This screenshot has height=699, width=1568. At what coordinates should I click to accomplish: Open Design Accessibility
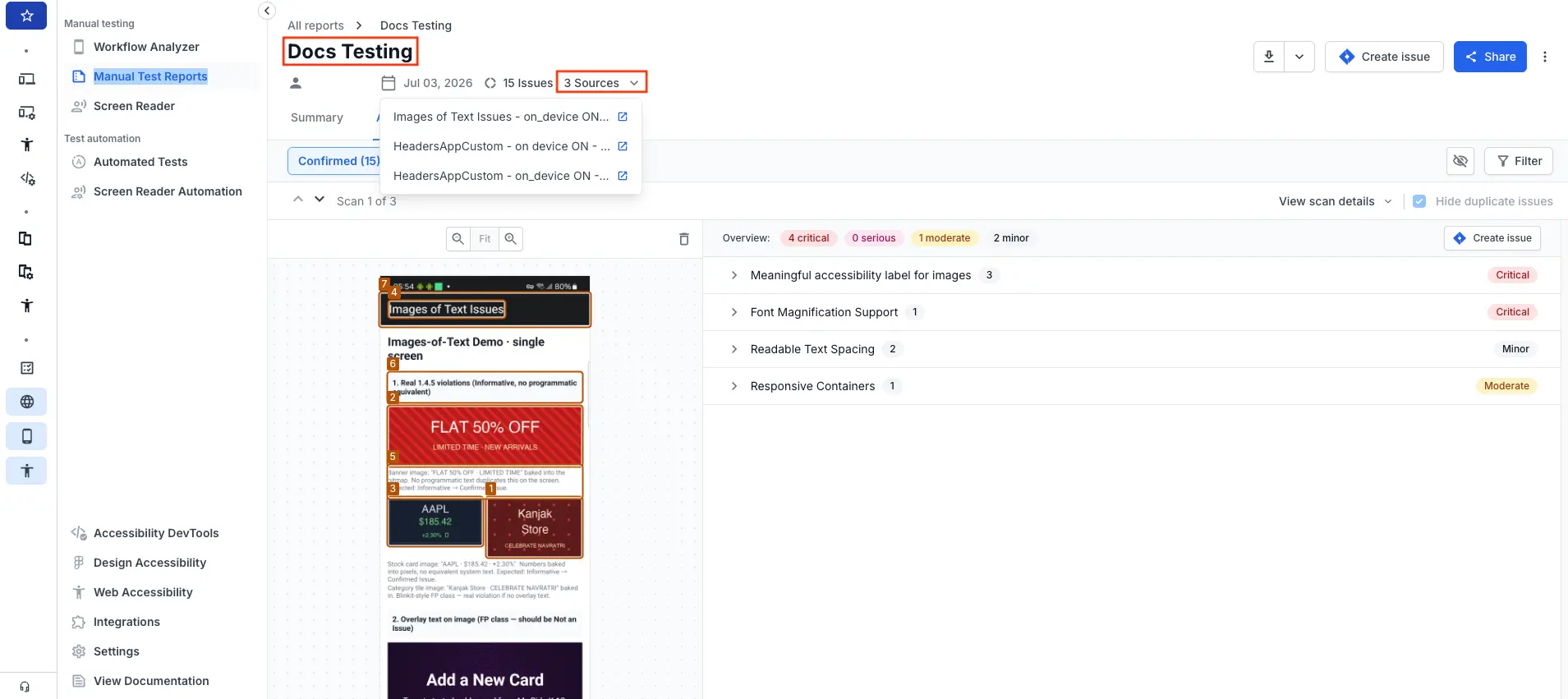[149, 563]
